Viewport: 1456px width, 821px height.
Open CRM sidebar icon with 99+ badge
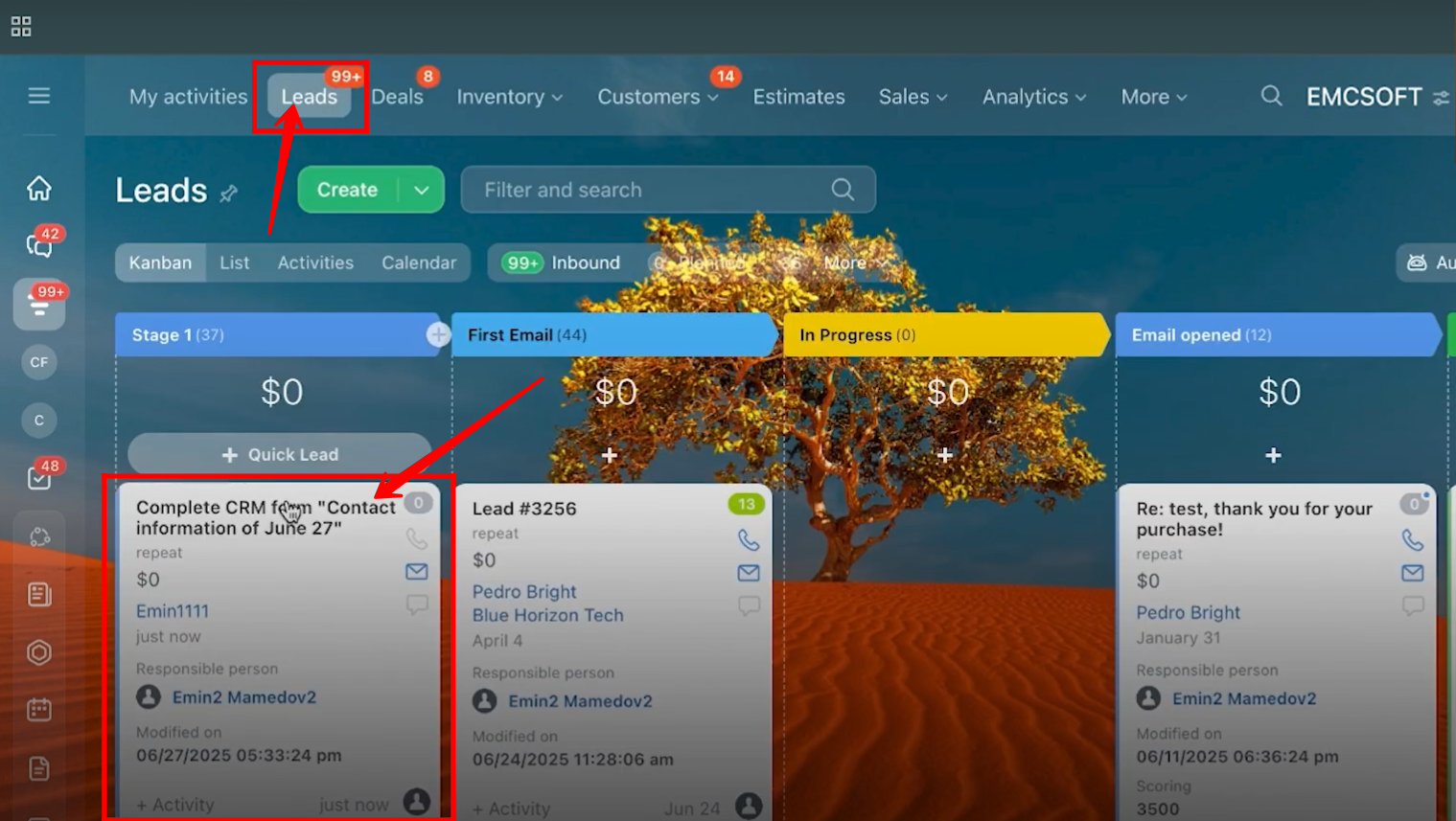39,305
